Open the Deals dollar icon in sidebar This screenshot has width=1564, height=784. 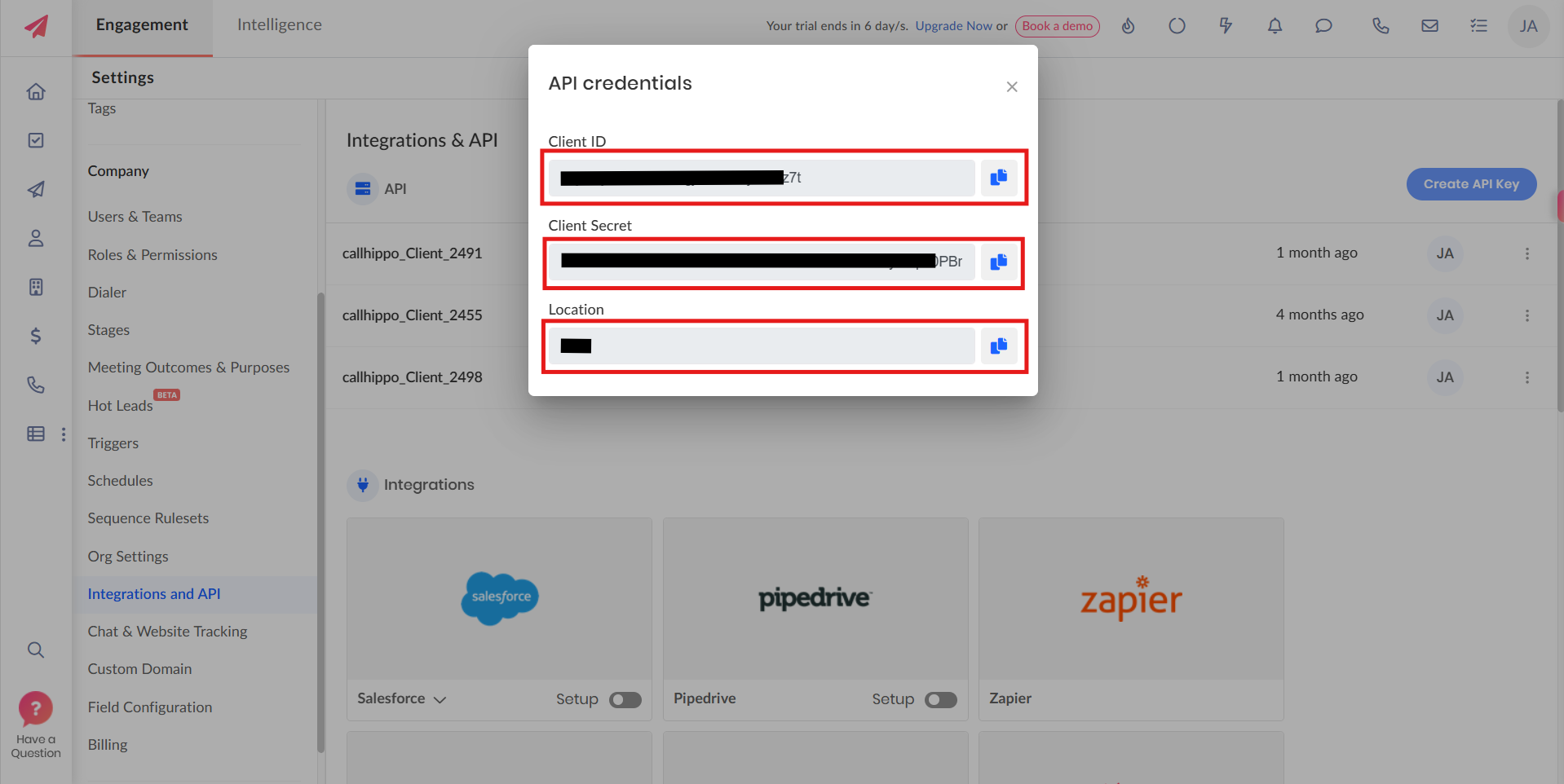(36, 336)
